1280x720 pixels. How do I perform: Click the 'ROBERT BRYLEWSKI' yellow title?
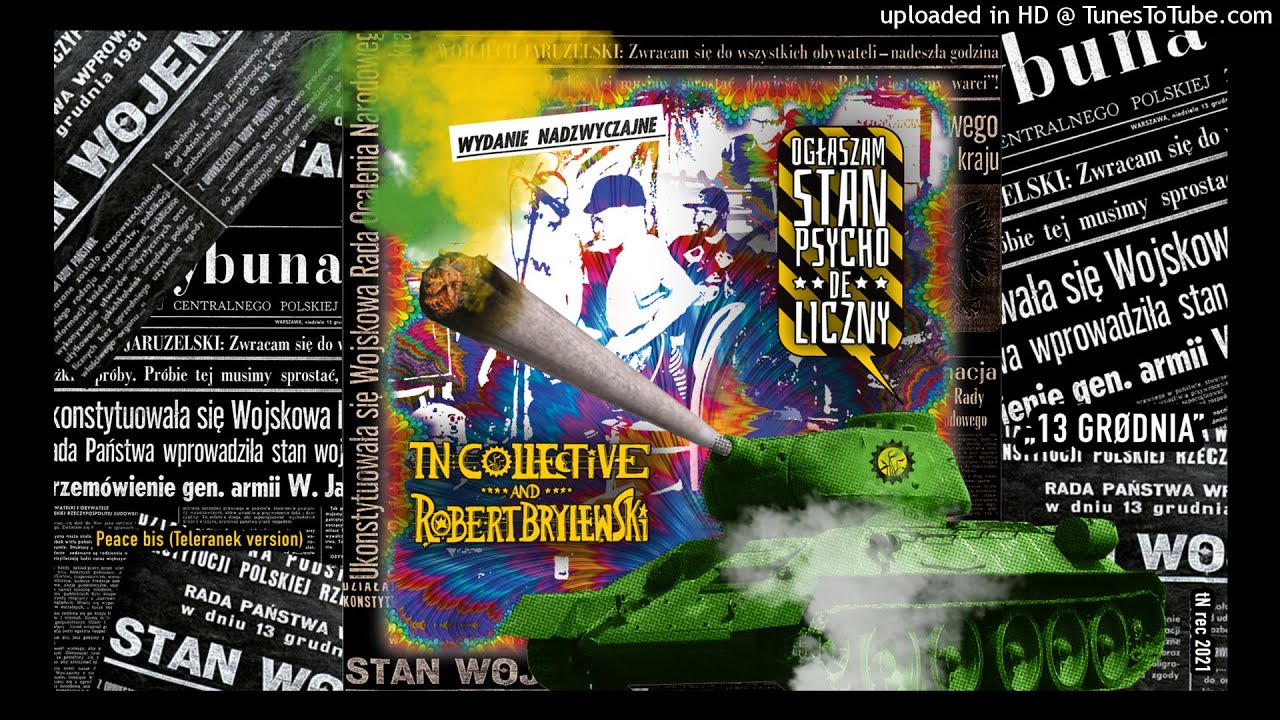click(530, 524)
